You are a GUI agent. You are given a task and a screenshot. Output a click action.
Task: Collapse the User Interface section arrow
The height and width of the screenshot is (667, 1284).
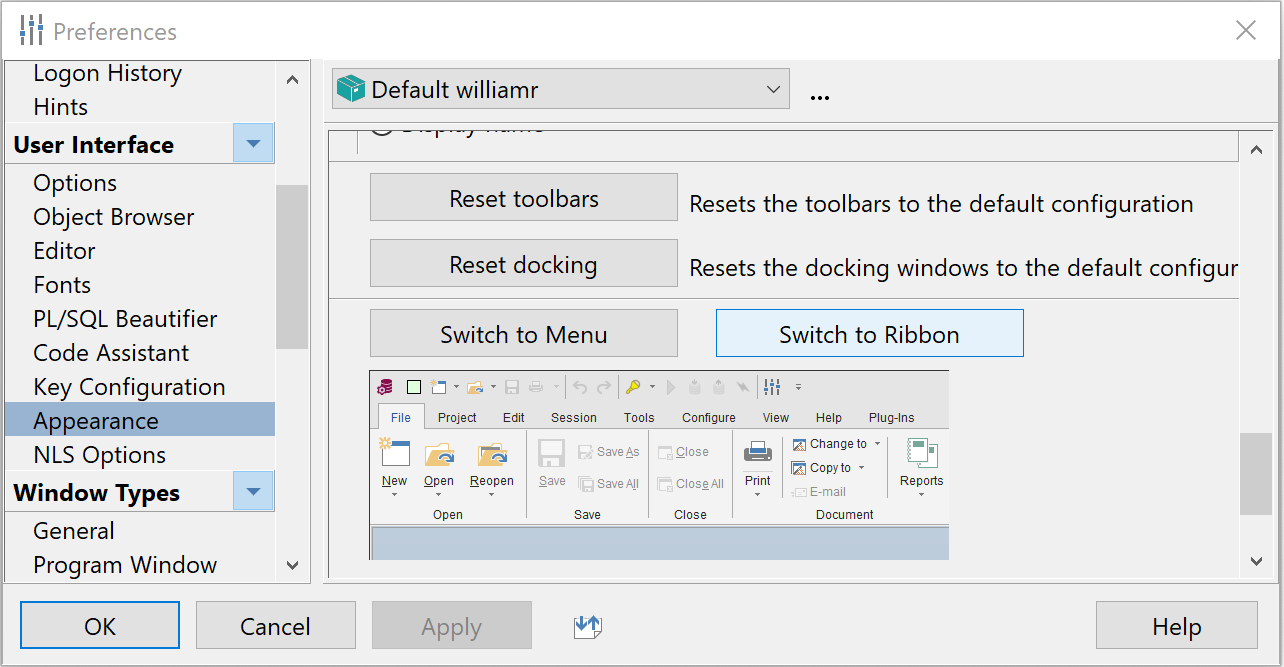point(253,144)
